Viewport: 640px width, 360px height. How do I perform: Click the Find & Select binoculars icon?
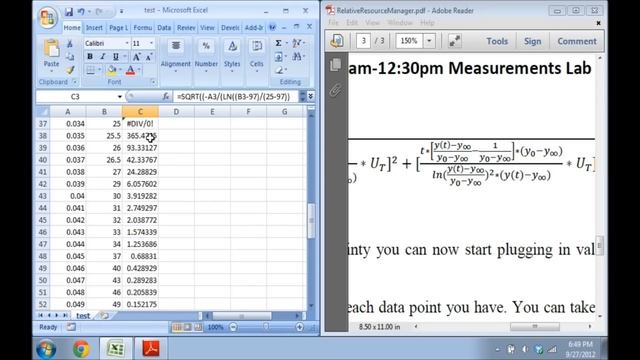click(x=297, y=56)
